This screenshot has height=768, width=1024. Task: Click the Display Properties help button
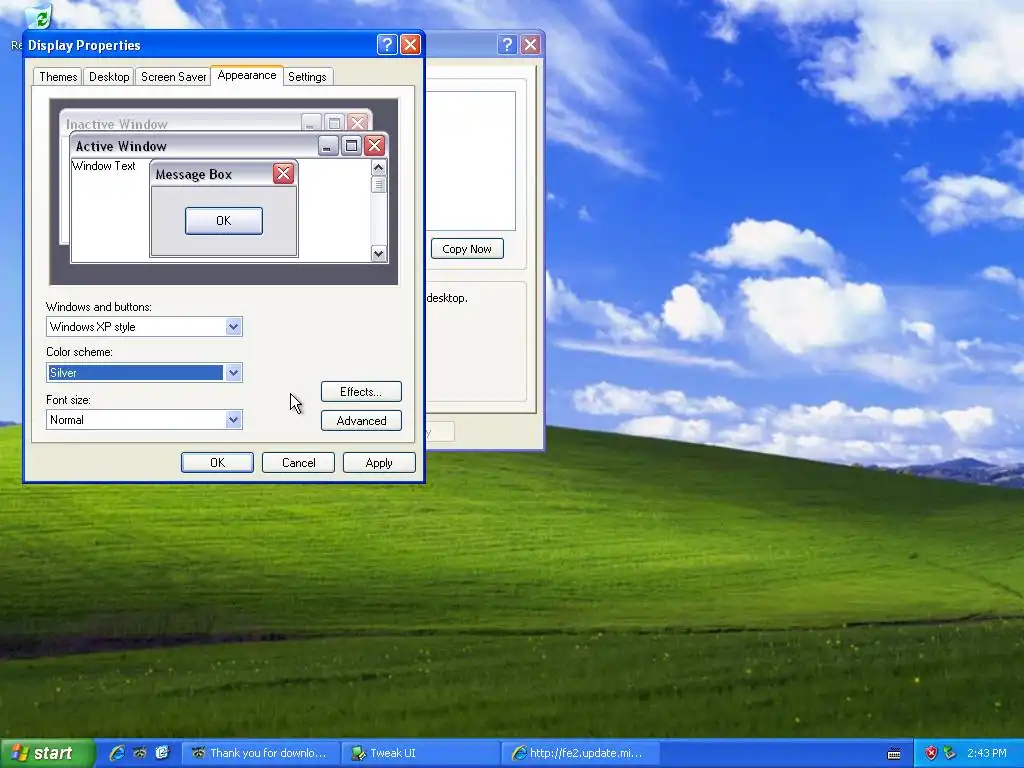(x=387, y=44)
